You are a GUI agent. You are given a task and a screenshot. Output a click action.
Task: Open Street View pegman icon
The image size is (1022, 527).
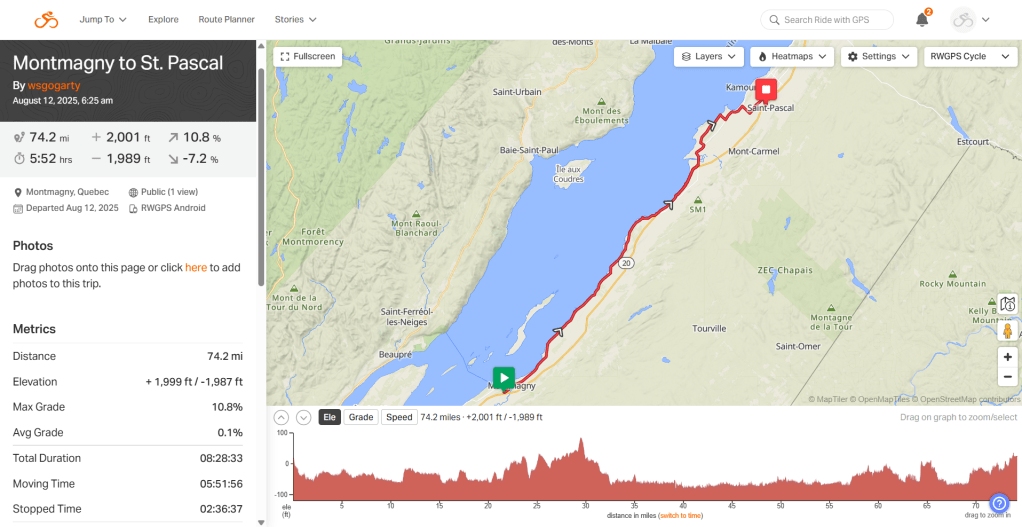point(1008,331)
